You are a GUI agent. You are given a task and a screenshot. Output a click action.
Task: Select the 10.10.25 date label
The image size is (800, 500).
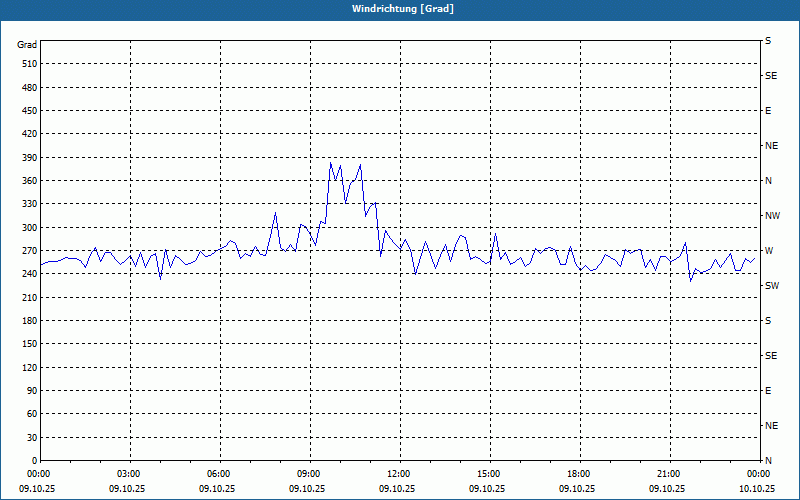pyautogui.click(x=757, y=488)
